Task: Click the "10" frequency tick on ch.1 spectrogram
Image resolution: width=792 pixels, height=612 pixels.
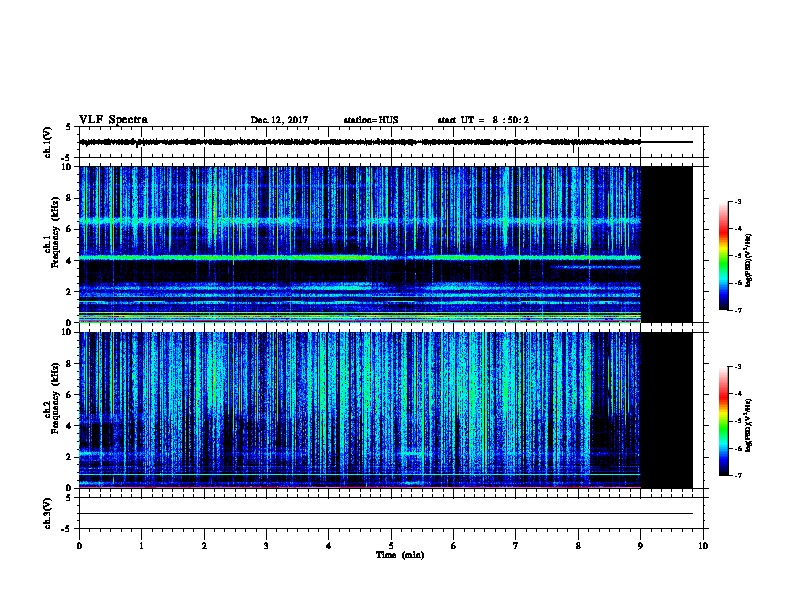Action: (68, 167)
